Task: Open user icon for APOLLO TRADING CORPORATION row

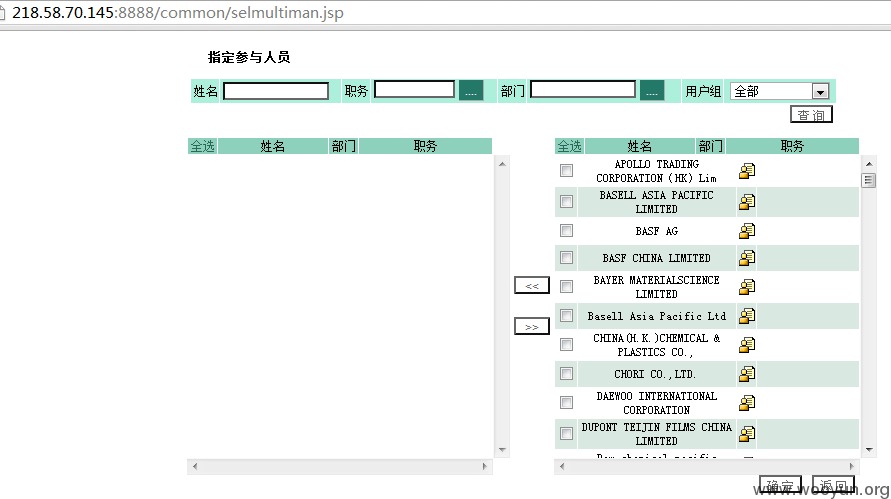Action: coord(747,171)
